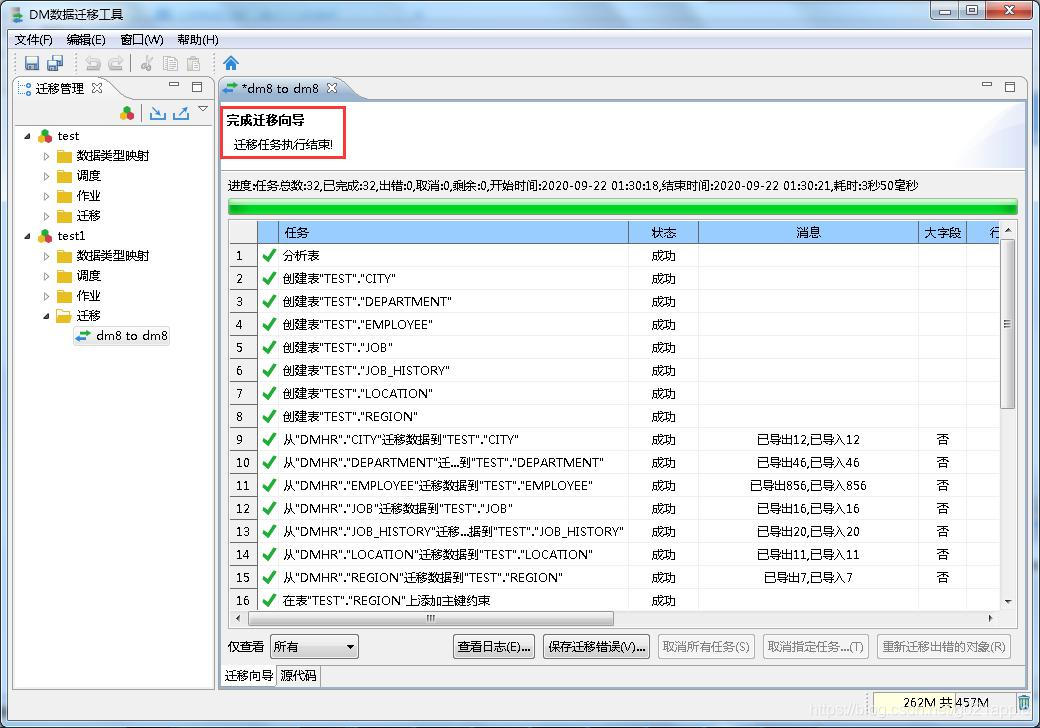Click the horizontal scrollbar right arrow

pyautogui.click(x=990, y=618)
